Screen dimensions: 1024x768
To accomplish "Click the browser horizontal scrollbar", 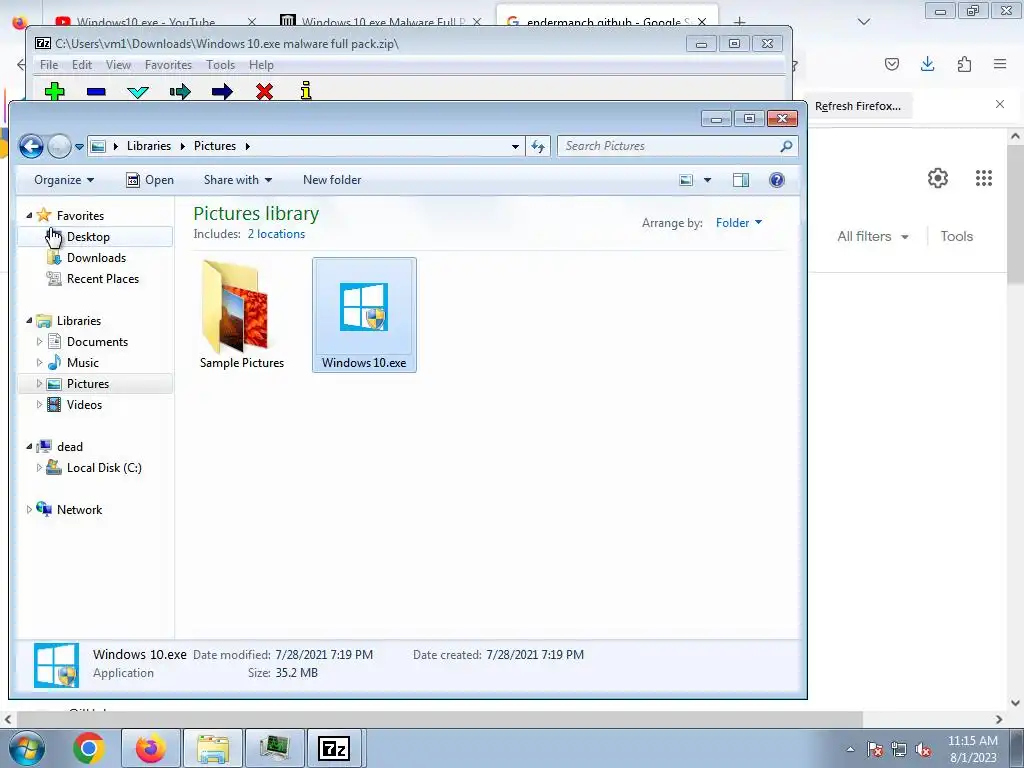I will coord(438,719).
